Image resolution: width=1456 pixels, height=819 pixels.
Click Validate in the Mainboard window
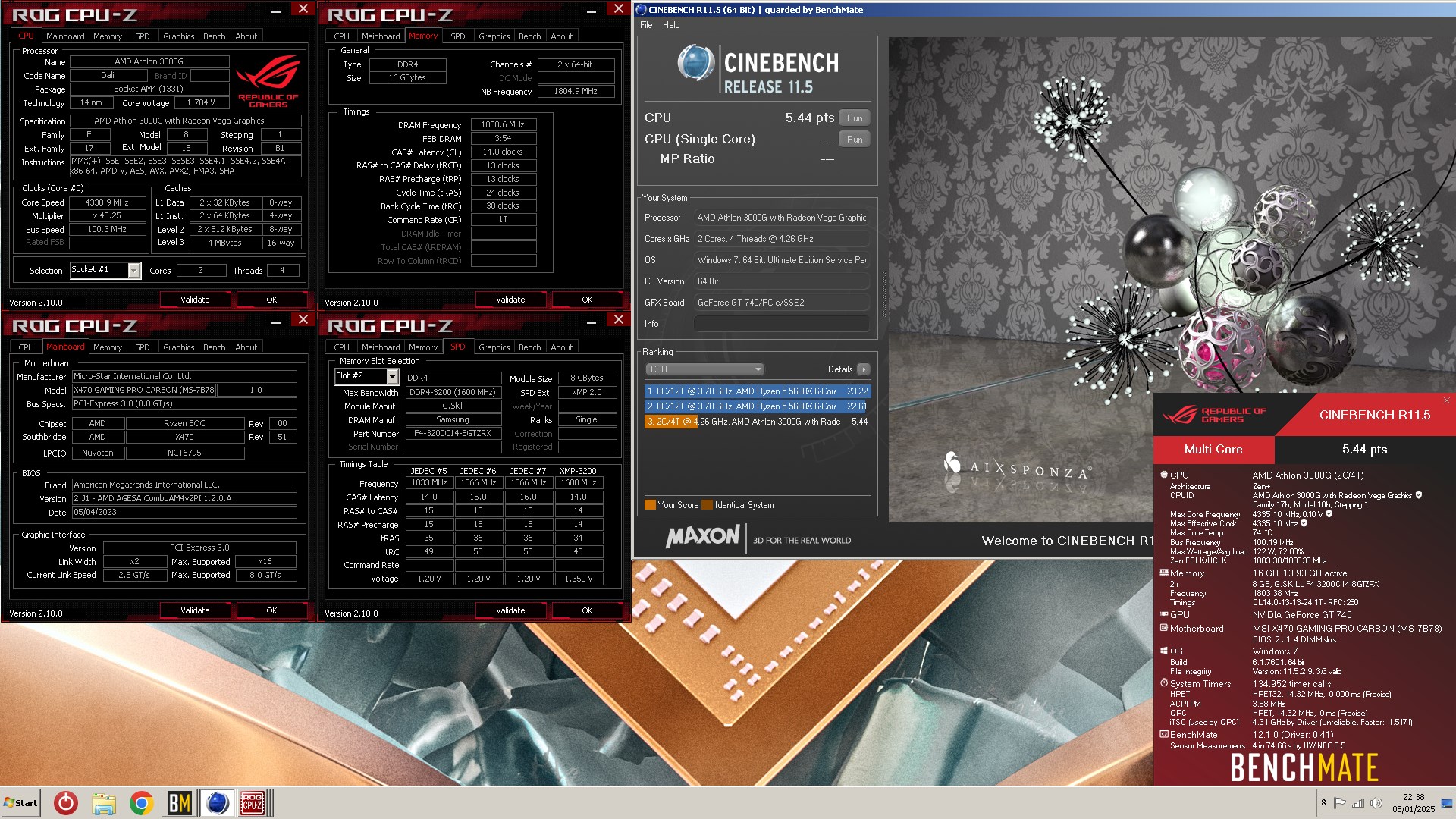point(195,610)
